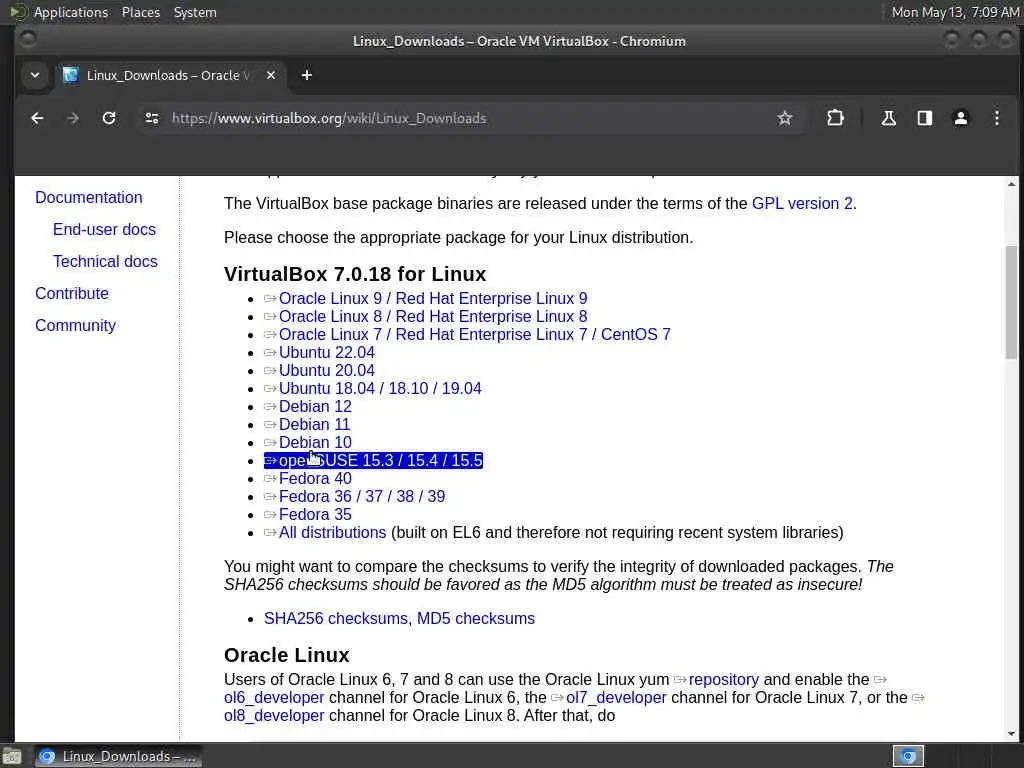The image size is (1024, 768).
Task: Click the Oracle Linux section heading
Action: tap(287, 655)
